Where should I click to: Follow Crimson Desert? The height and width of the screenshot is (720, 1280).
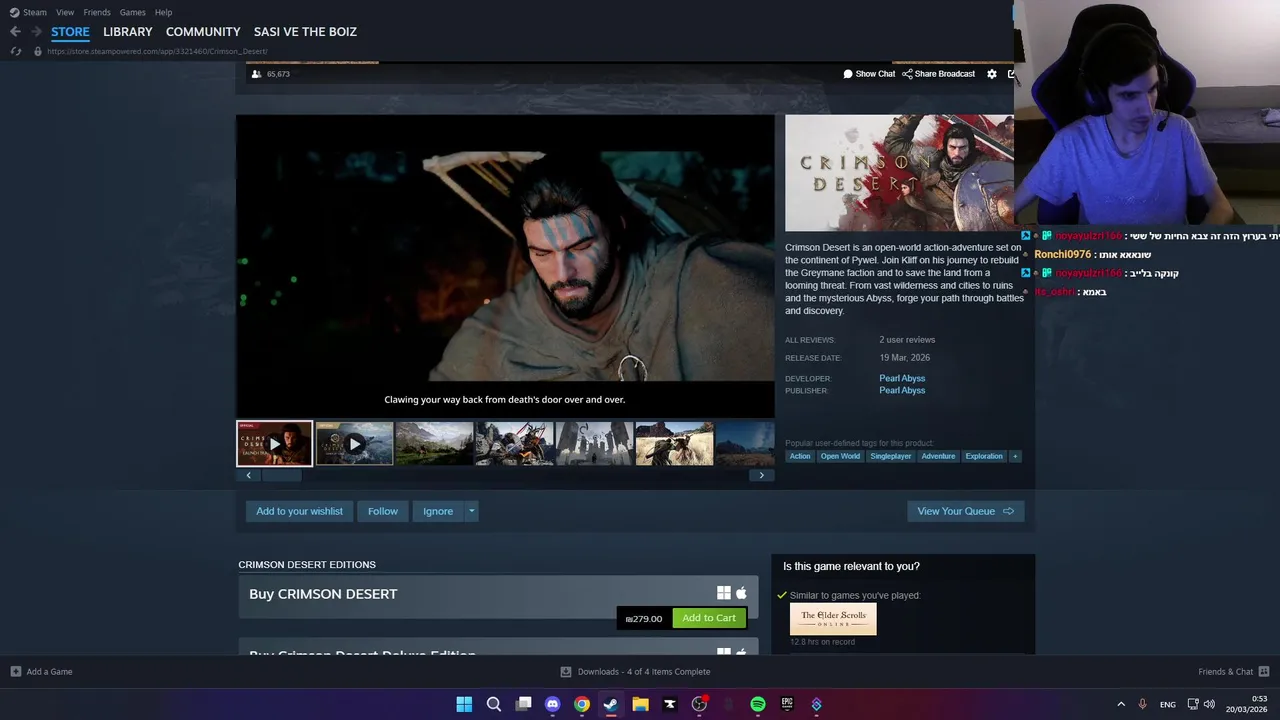click(382, 511)
